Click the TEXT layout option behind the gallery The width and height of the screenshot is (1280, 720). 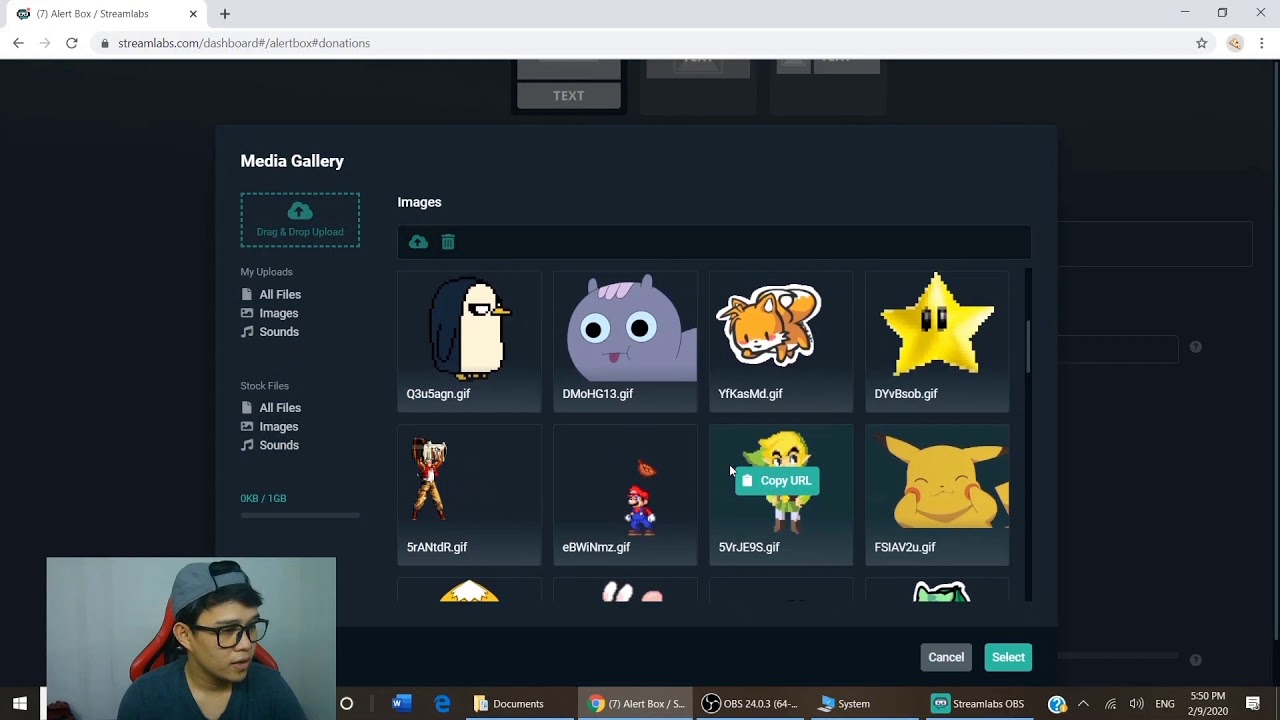tap(568, 96)
